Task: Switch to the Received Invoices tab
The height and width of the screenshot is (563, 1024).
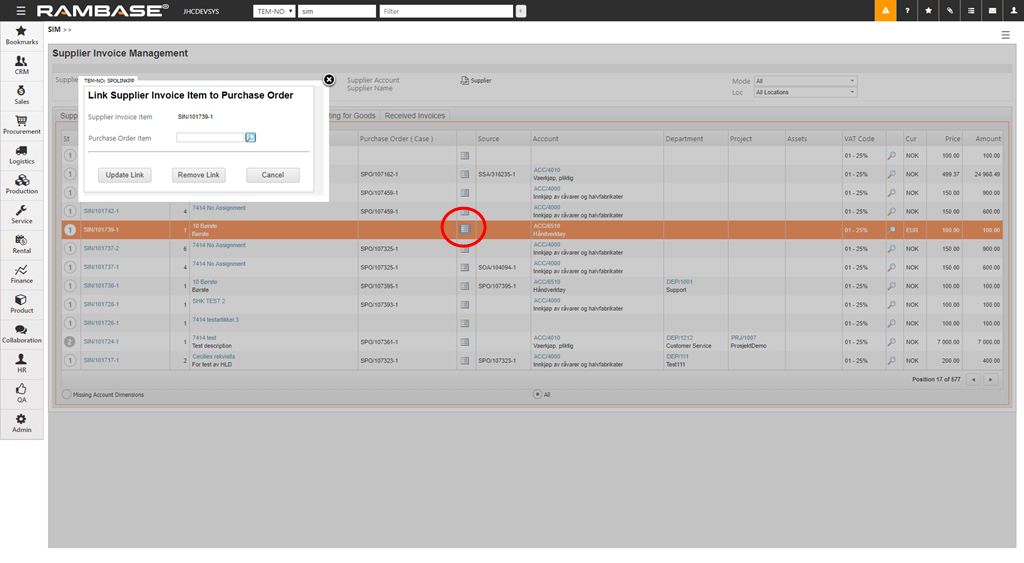Action: click(x=414, y=116)
